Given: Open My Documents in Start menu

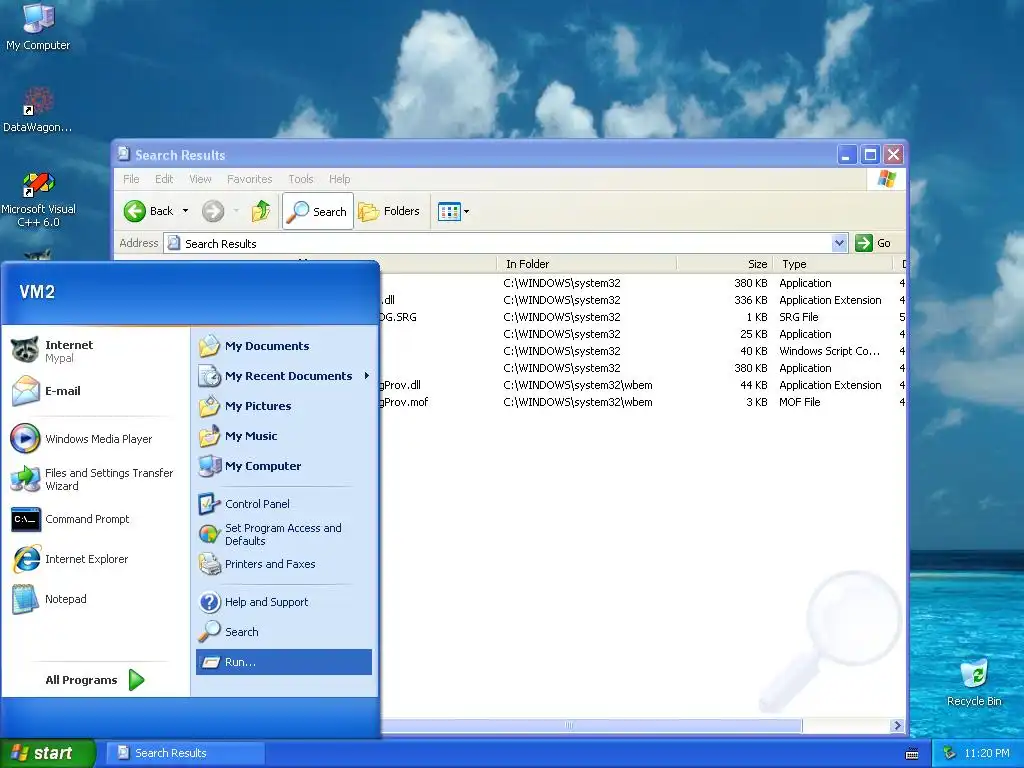Looking at the screenshot, I should pos(283,346).
